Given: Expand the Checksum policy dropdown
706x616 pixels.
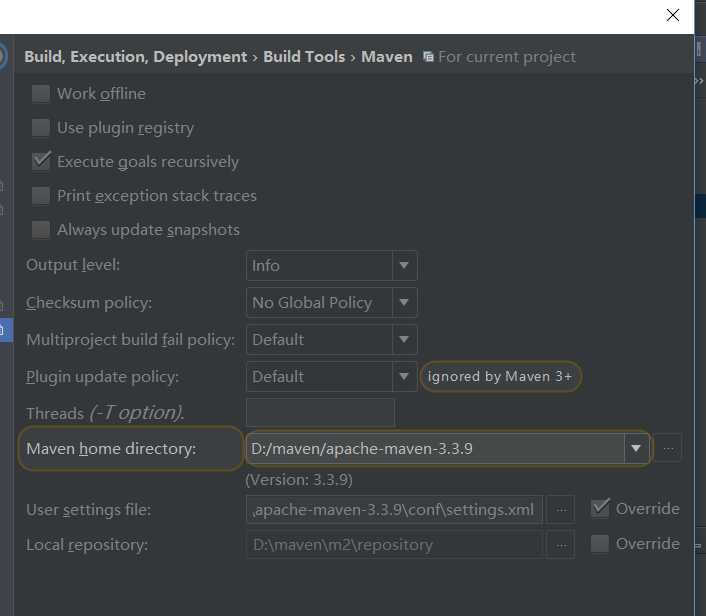Looking at the screenshot, I should [332, 303].
